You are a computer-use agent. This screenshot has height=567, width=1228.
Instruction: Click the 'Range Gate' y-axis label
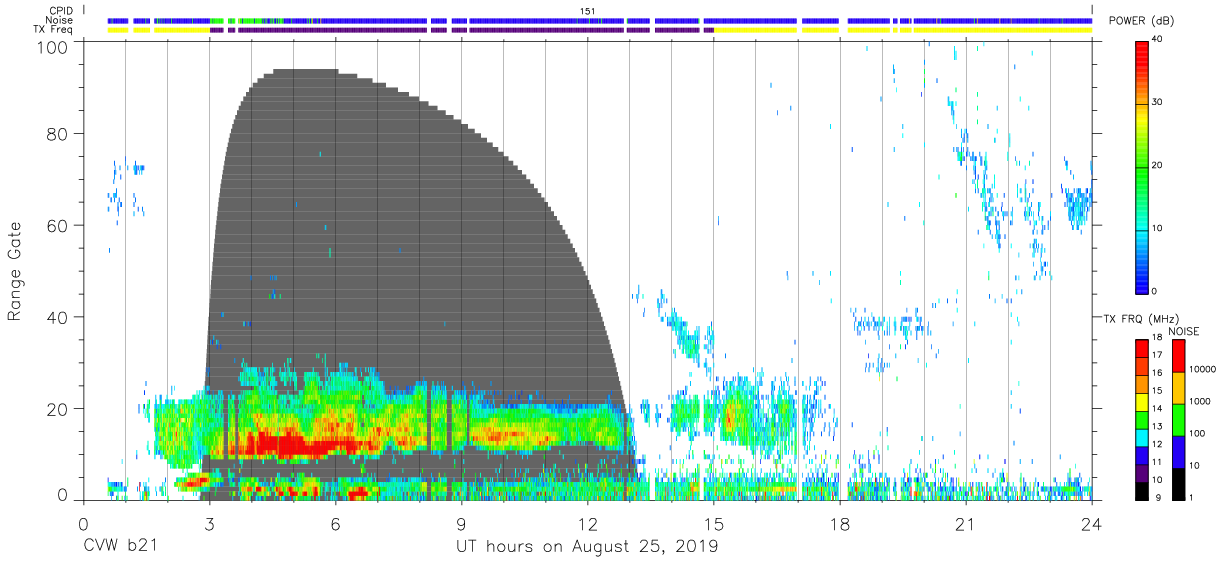click(16, 272)
